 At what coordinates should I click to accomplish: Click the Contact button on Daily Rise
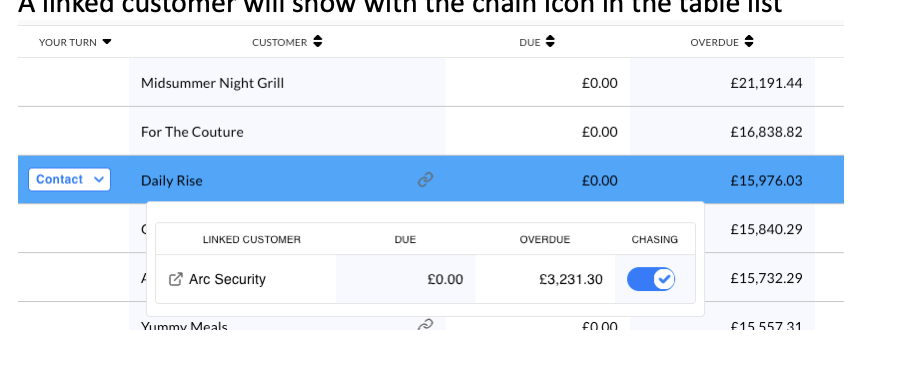point(69,180)
